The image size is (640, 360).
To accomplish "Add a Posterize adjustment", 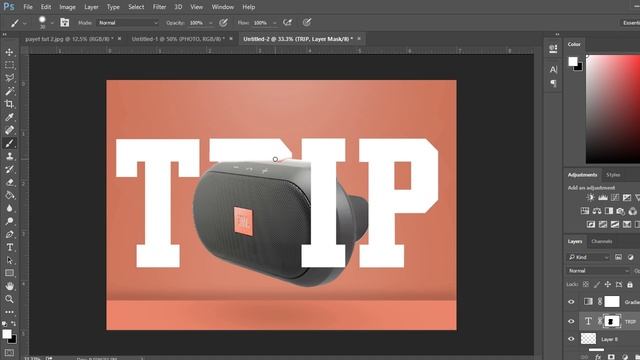I will (602, 224).
